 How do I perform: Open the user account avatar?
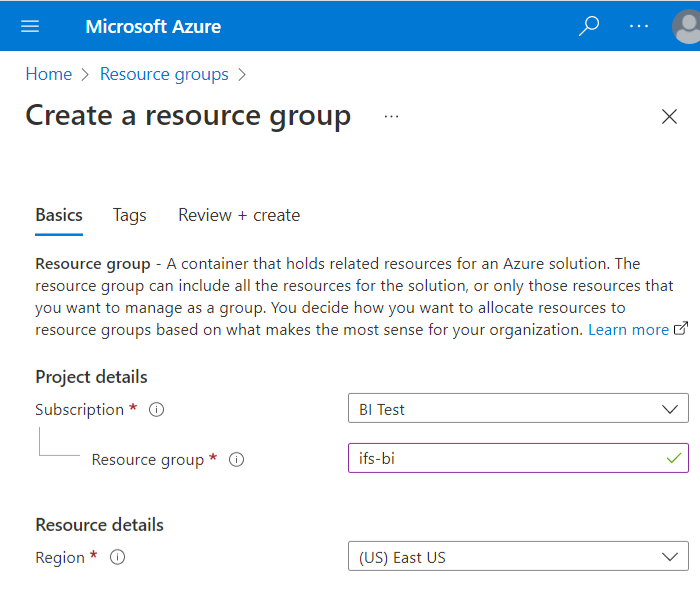tap(686, 26)
